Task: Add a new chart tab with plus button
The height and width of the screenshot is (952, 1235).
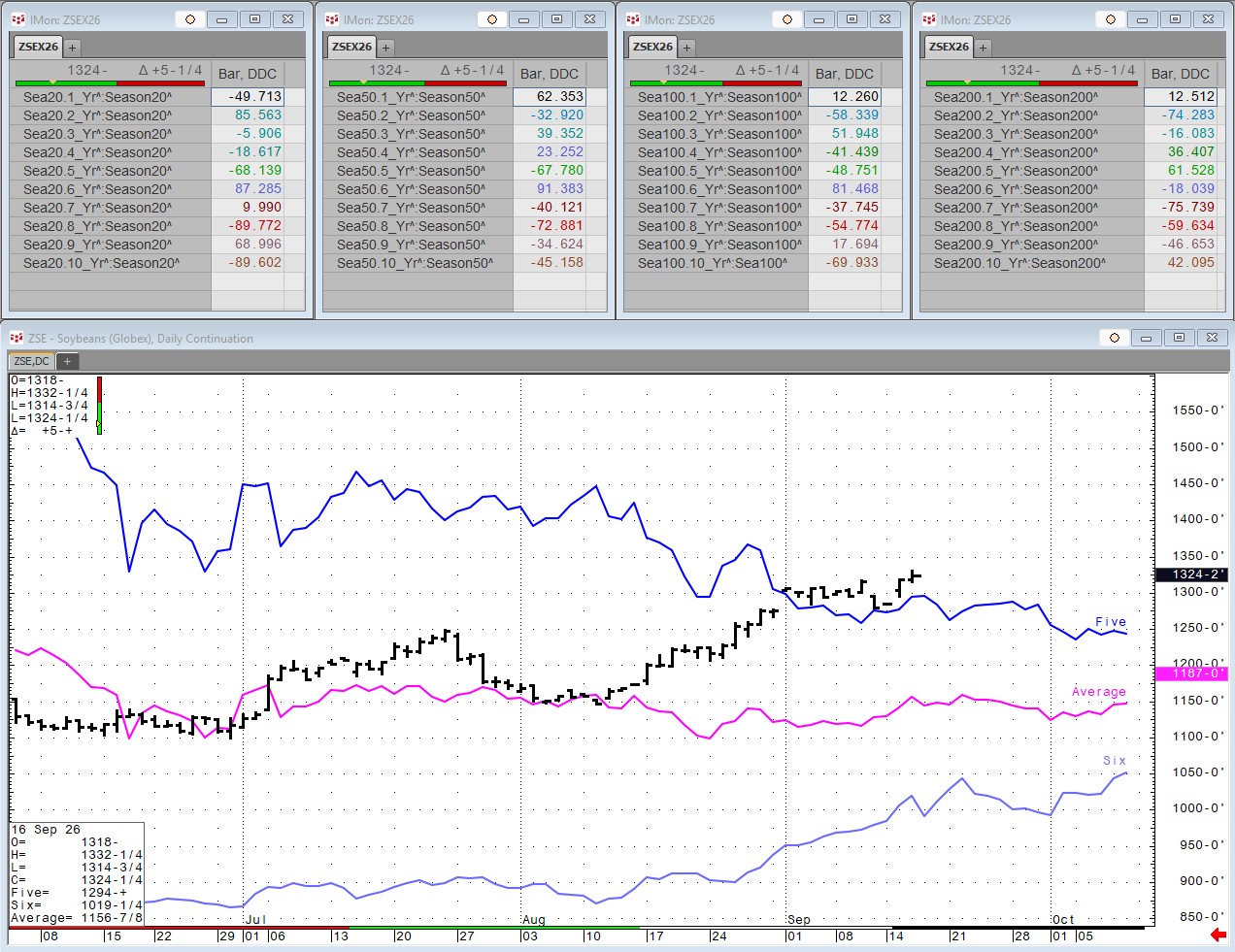Action: coord(67,361)
